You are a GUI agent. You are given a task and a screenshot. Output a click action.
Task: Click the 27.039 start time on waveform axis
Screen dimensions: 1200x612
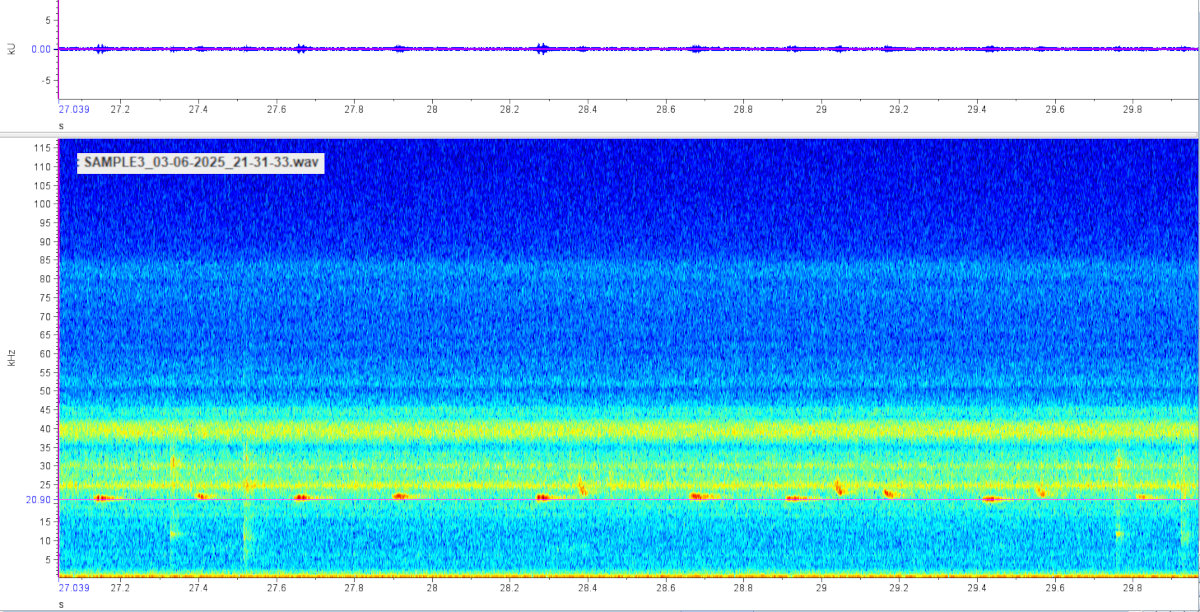coord(74,111)
